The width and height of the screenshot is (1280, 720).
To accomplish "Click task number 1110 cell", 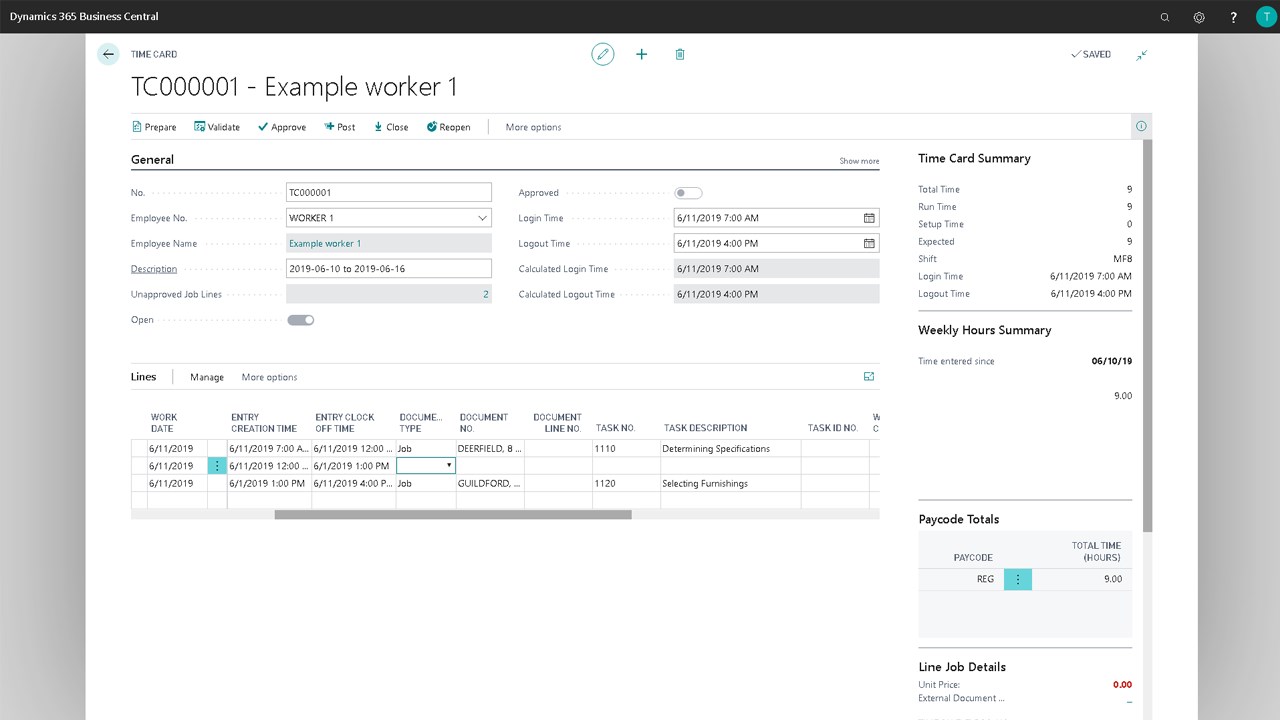I will pyautogui.click(x=626, y=449).
